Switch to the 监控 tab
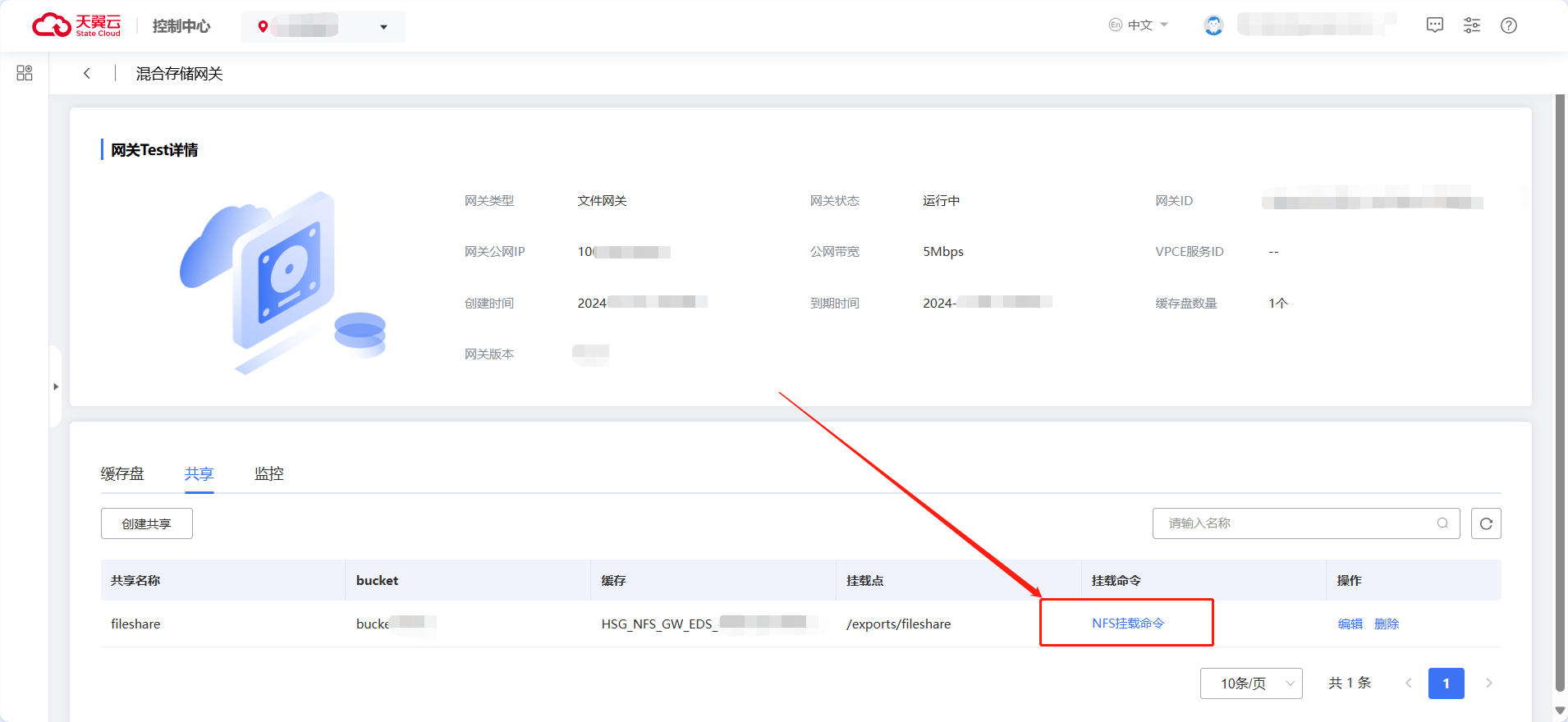This screenshot has width=1568, height=722. point(268,473)
